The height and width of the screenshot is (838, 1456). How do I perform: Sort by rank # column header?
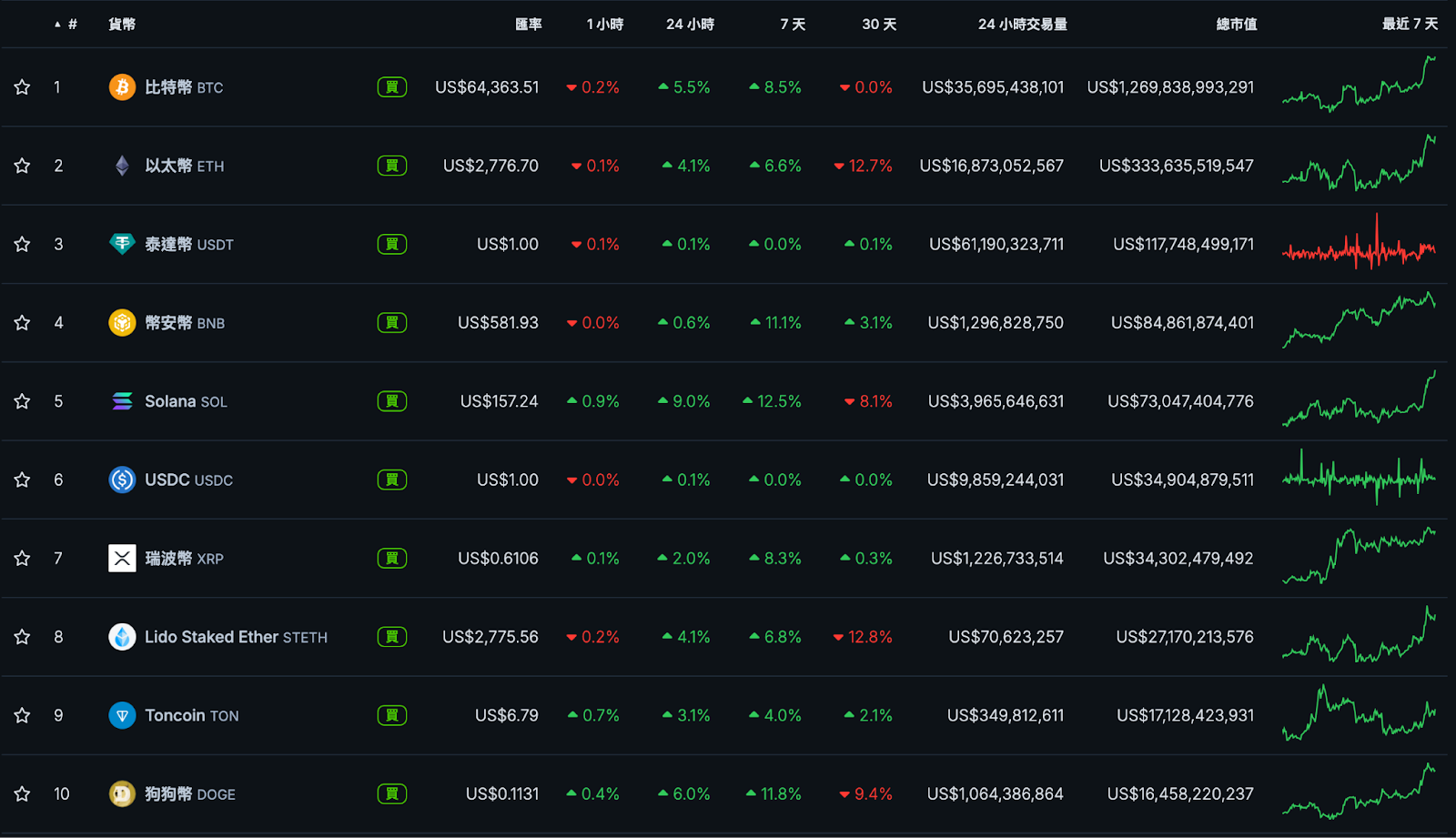pos(66,25)
